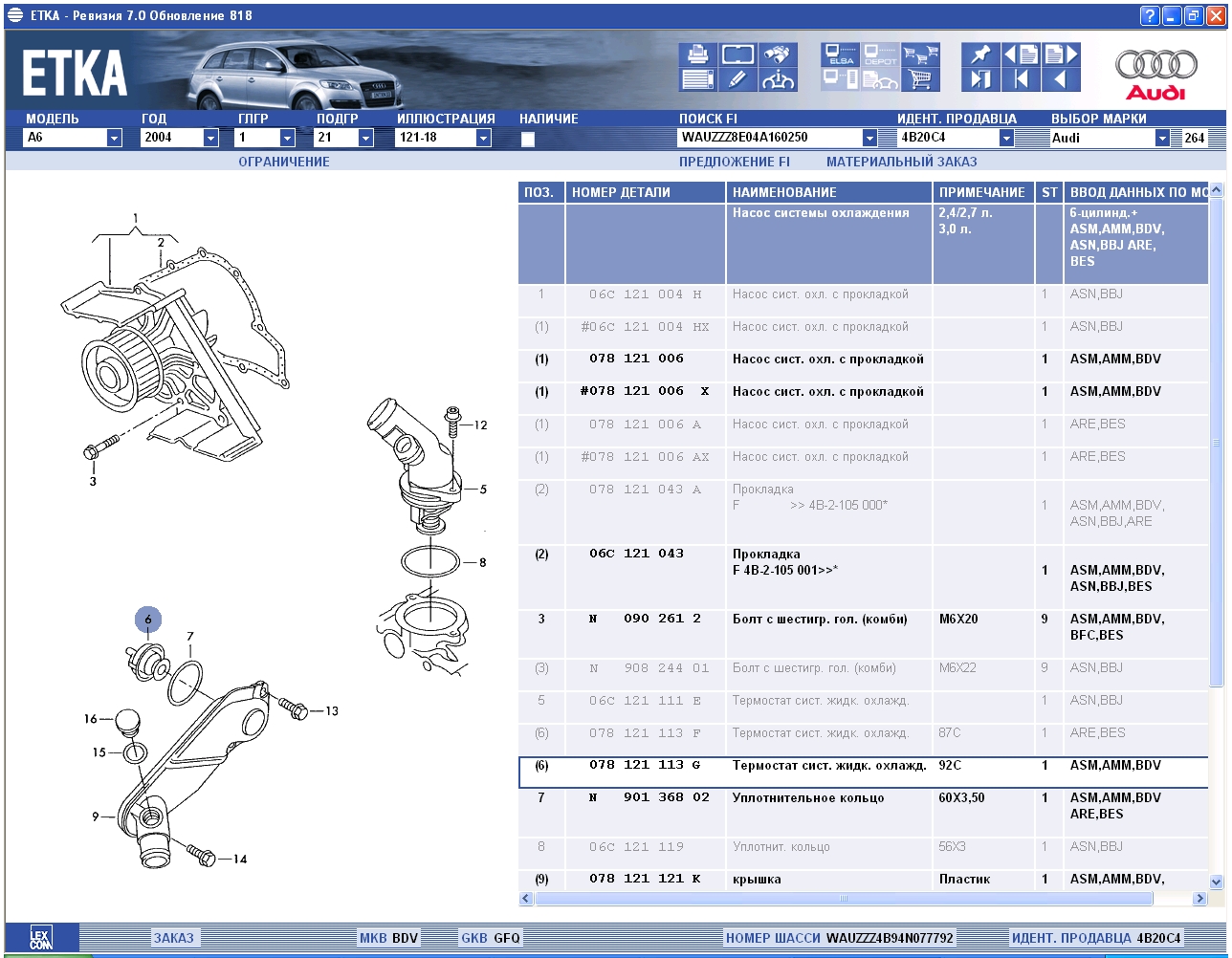Expand the МОДЕЛЬ dropdown
Image resolution: width=1232 pixels, height=958 pixels.
pos(115,138)
